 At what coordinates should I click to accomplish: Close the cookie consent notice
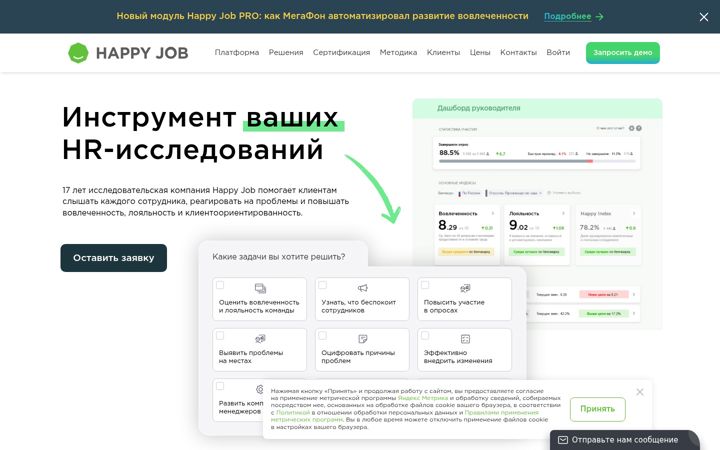coord(640,392)
